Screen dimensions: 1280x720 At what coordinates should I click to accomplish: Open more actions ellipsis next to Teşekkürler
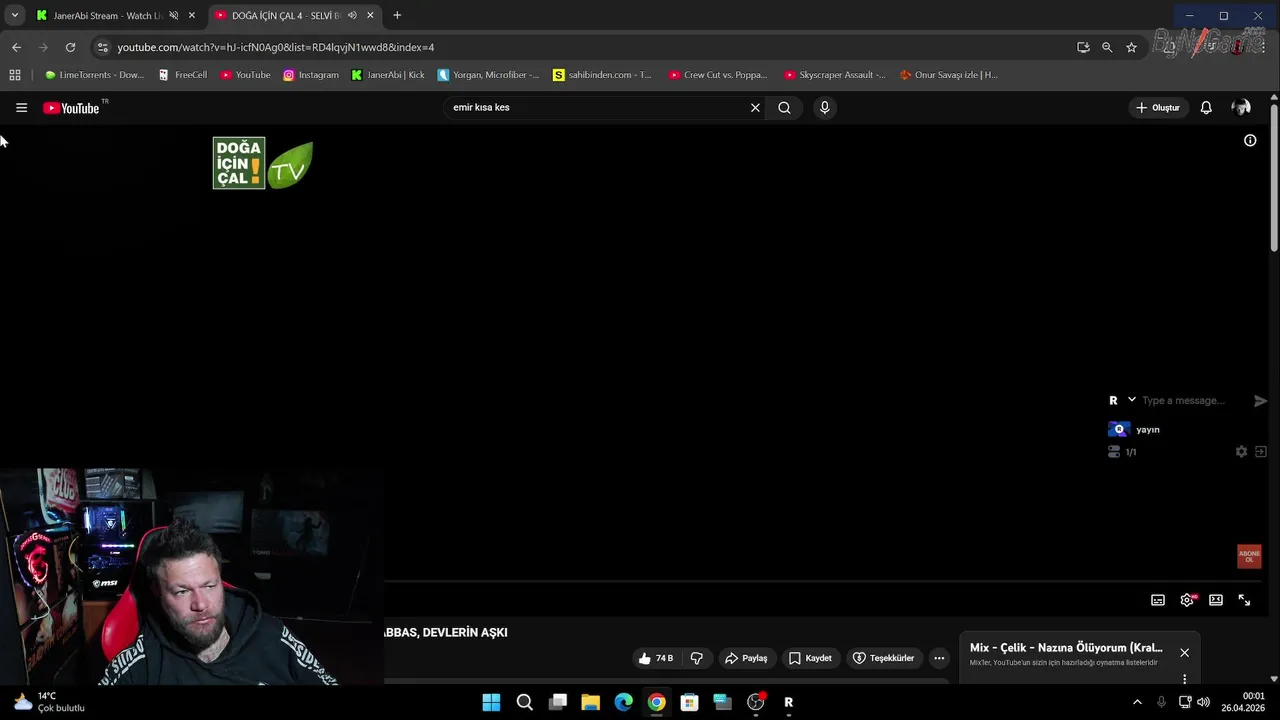pos(939,658)
